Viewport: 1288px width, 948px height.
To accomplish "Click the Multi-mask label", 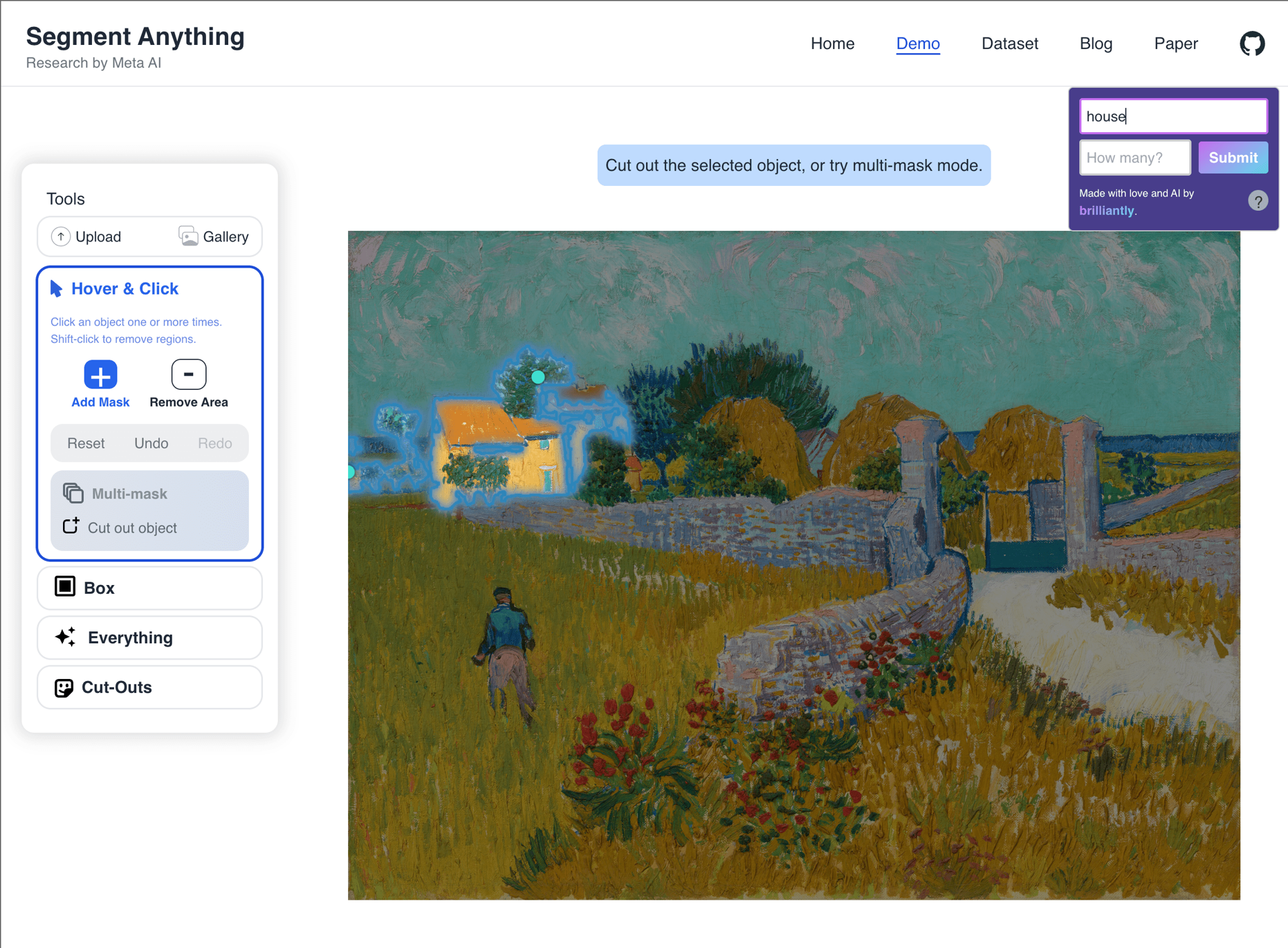I will coord(129,494).
